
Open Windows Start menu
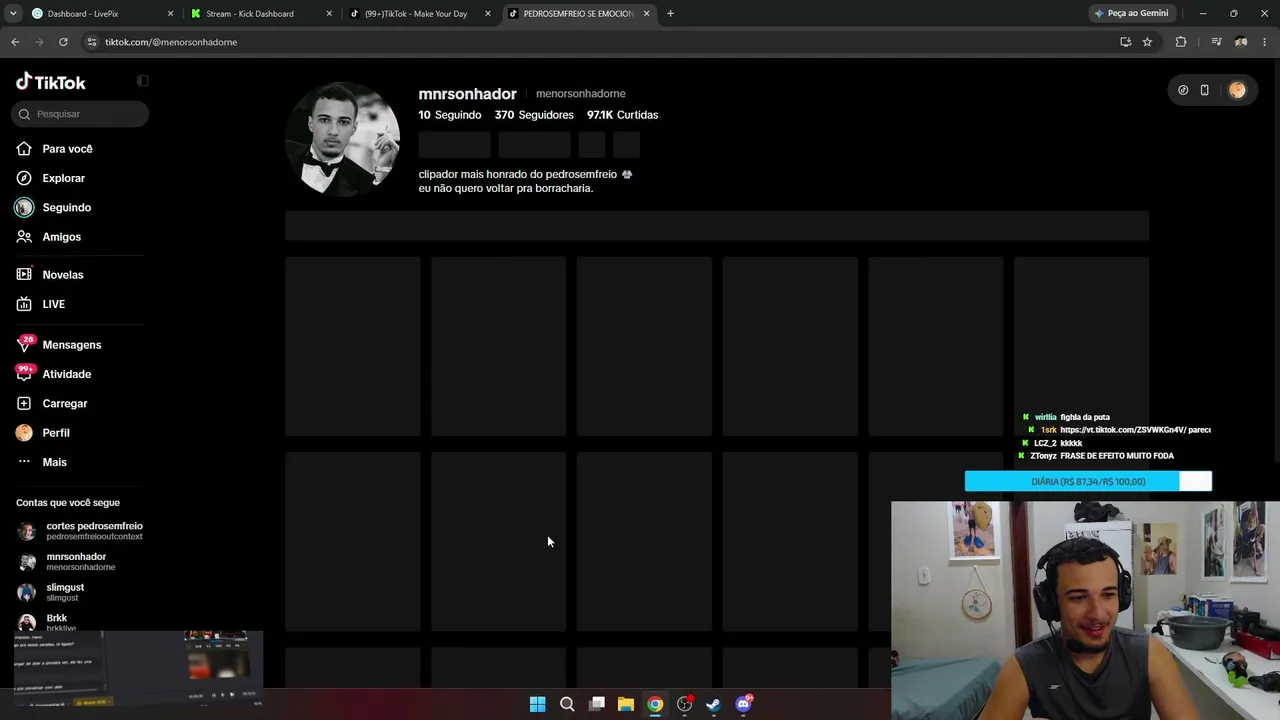(537, 704)
